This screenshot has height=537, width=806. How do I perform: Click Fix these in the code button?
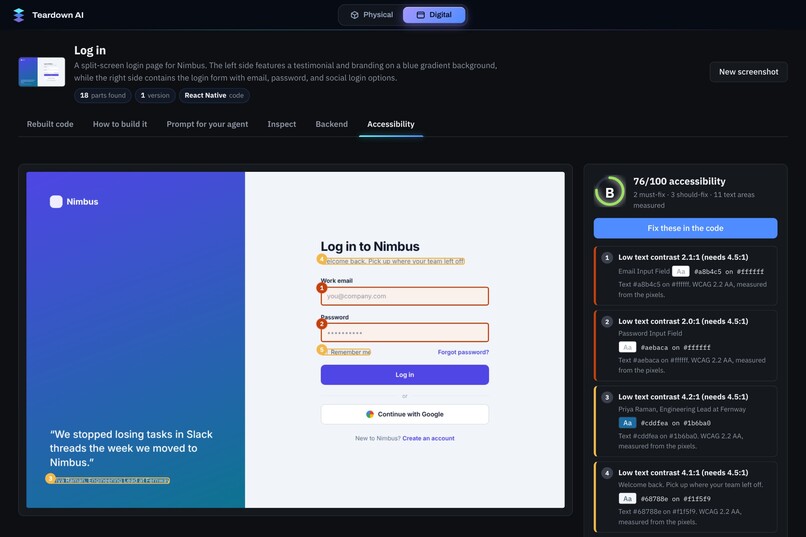(685, 228)
